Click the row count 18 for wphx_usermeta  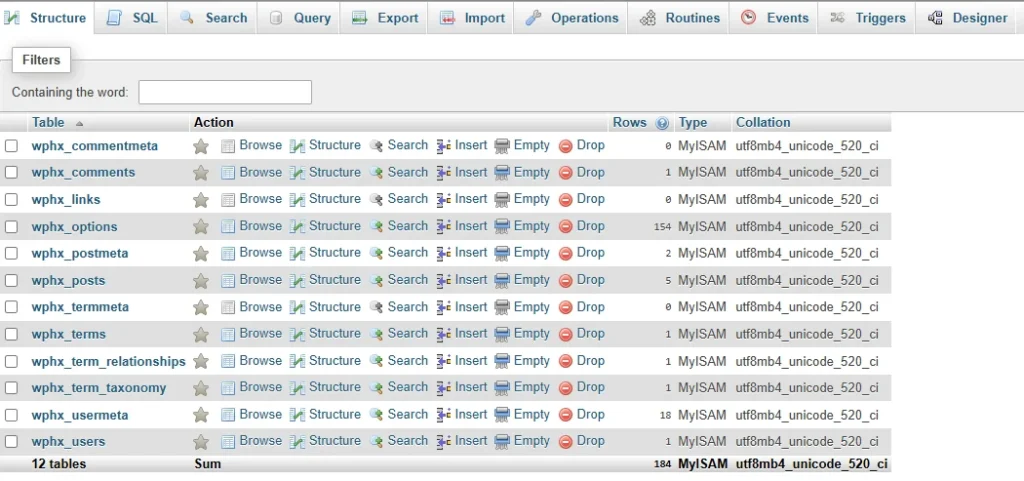point(665,415)
